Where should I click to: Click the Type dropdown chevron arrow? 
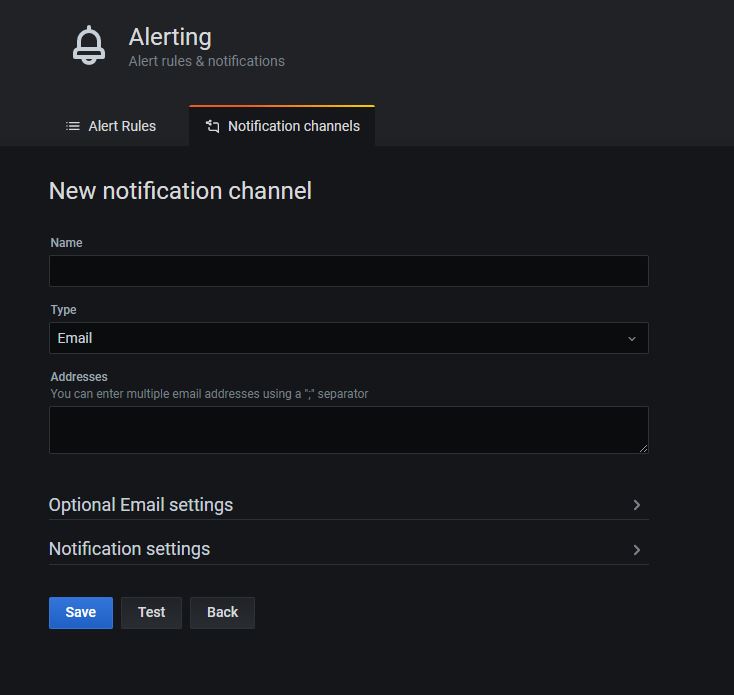(x=631, y=338)
